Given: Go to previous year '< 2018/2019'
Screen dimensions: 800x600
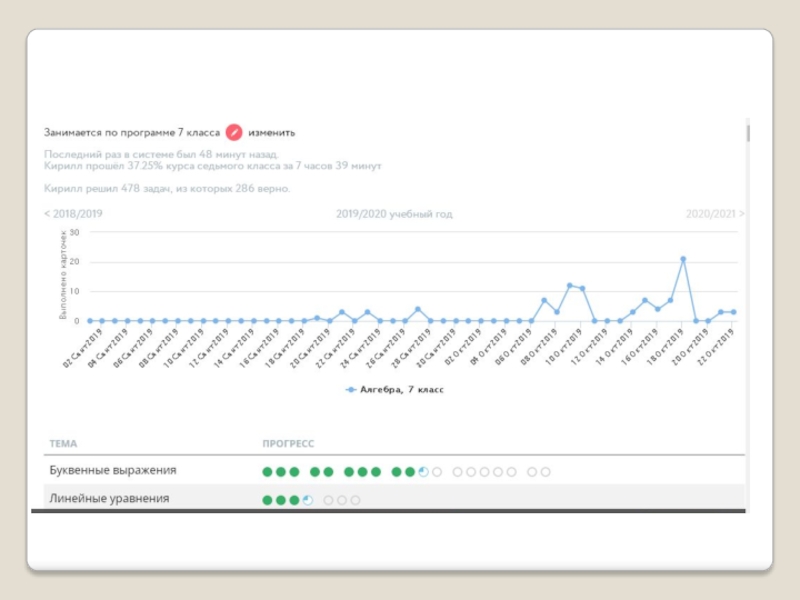Looking at the screenshot, I should 73,214.
